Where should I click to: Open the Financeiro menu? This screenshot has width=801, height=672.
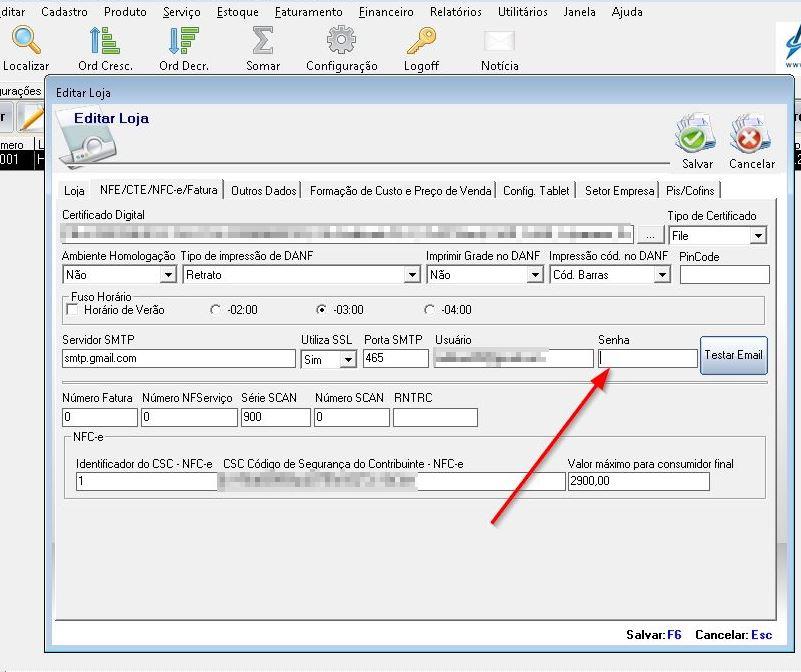pyautogui.click(x=386, y=11)
